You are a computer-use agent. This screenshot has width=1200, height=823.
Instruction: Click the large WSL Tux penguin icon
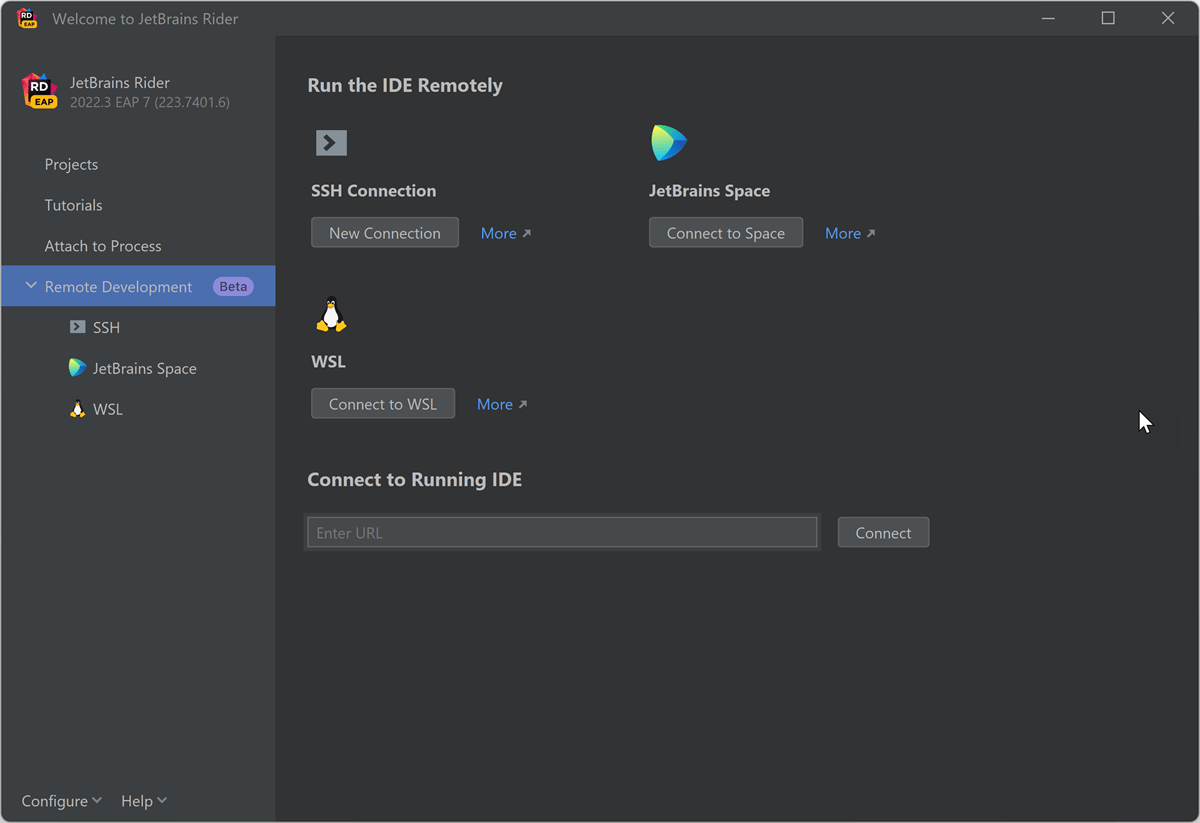pyautogui.click(x=331, y=314)
